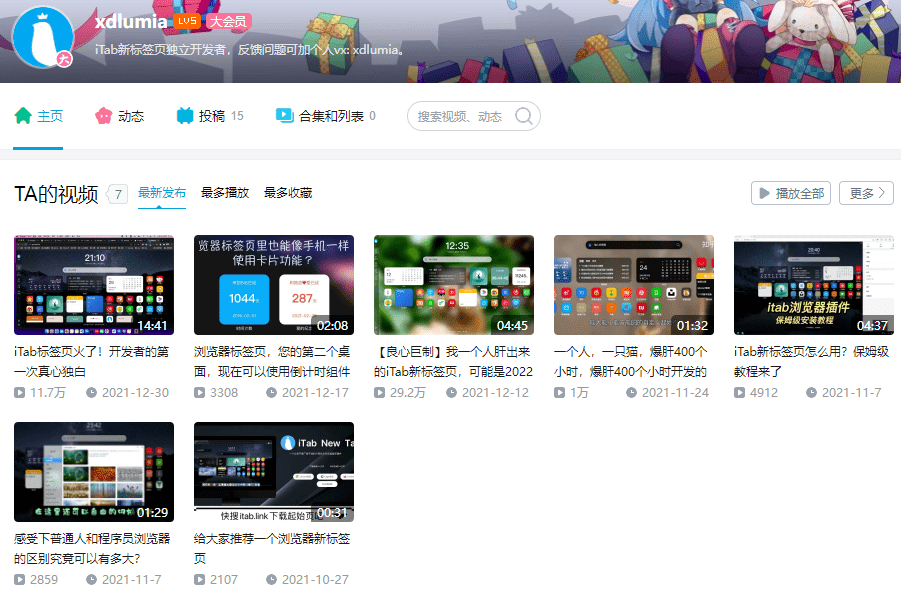Open the 12:35 iTab新标签页 video thumbnail
901x593 pixels.
(453, 284)
